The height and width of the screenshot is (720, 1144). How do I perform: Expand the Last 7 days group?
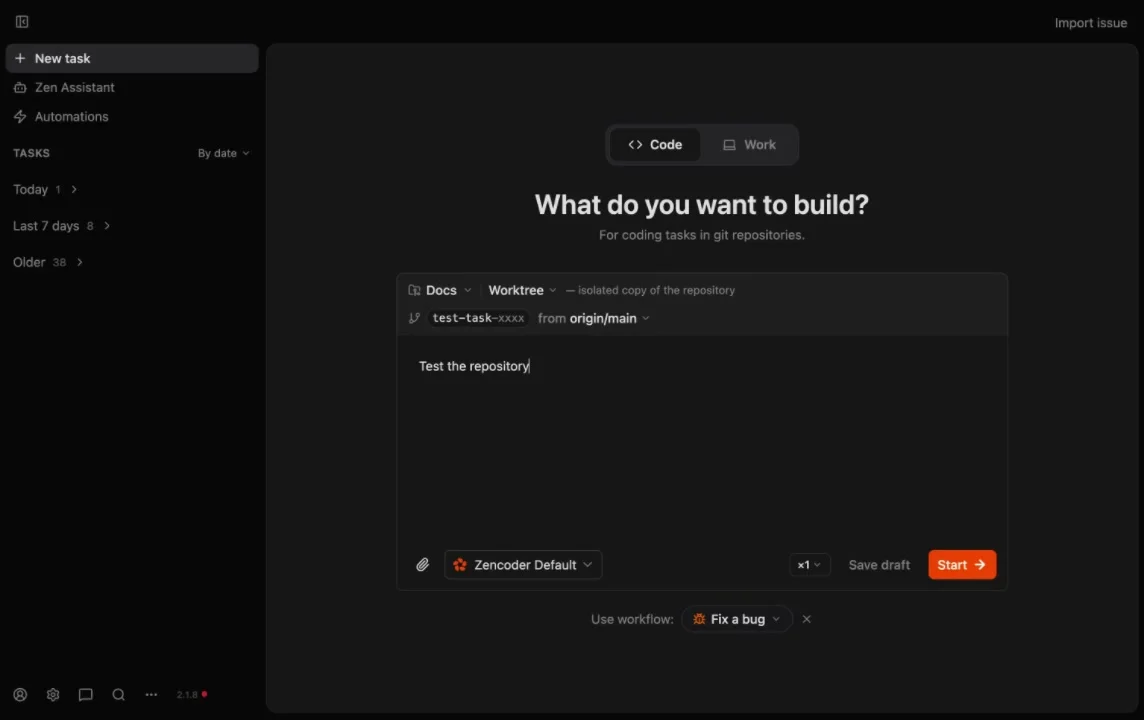click(62, 226)
